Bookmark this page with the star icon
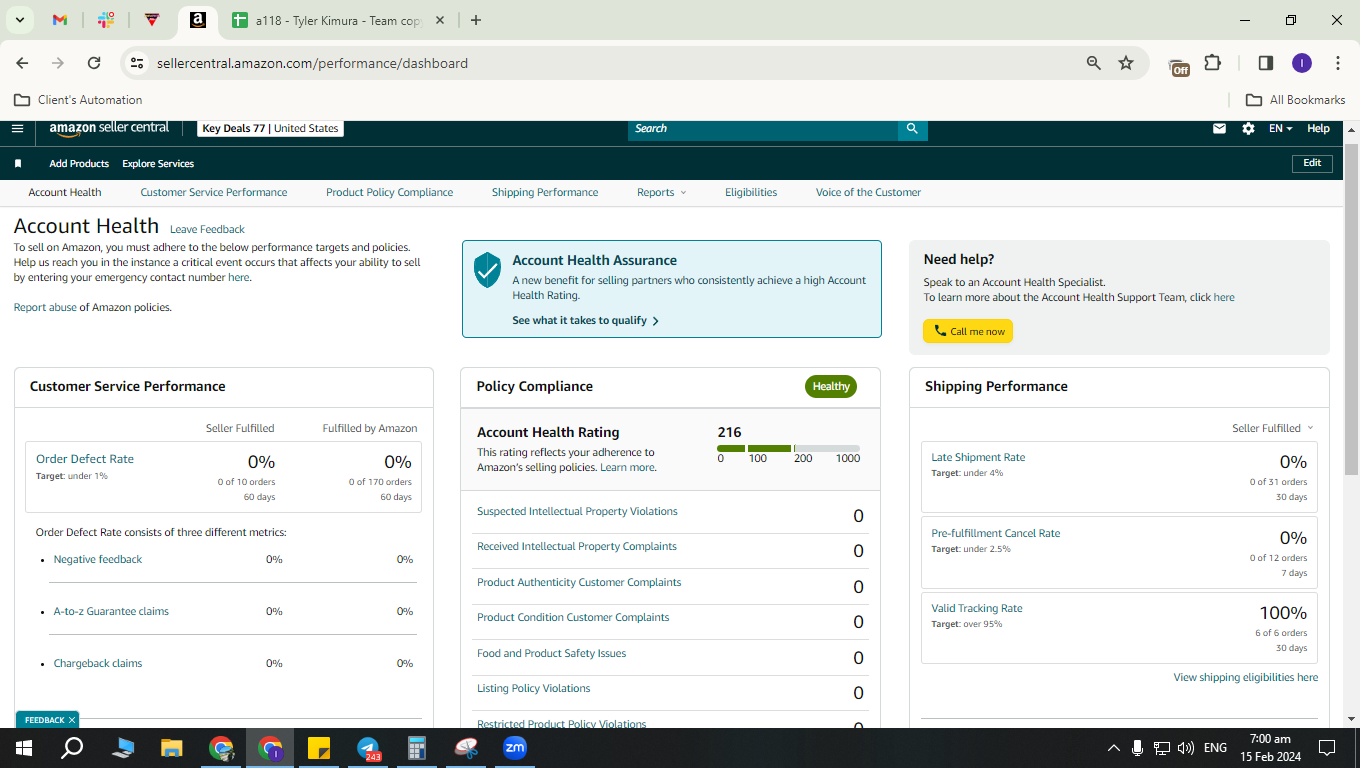 pyautogui.click(x=1126, y=63)
